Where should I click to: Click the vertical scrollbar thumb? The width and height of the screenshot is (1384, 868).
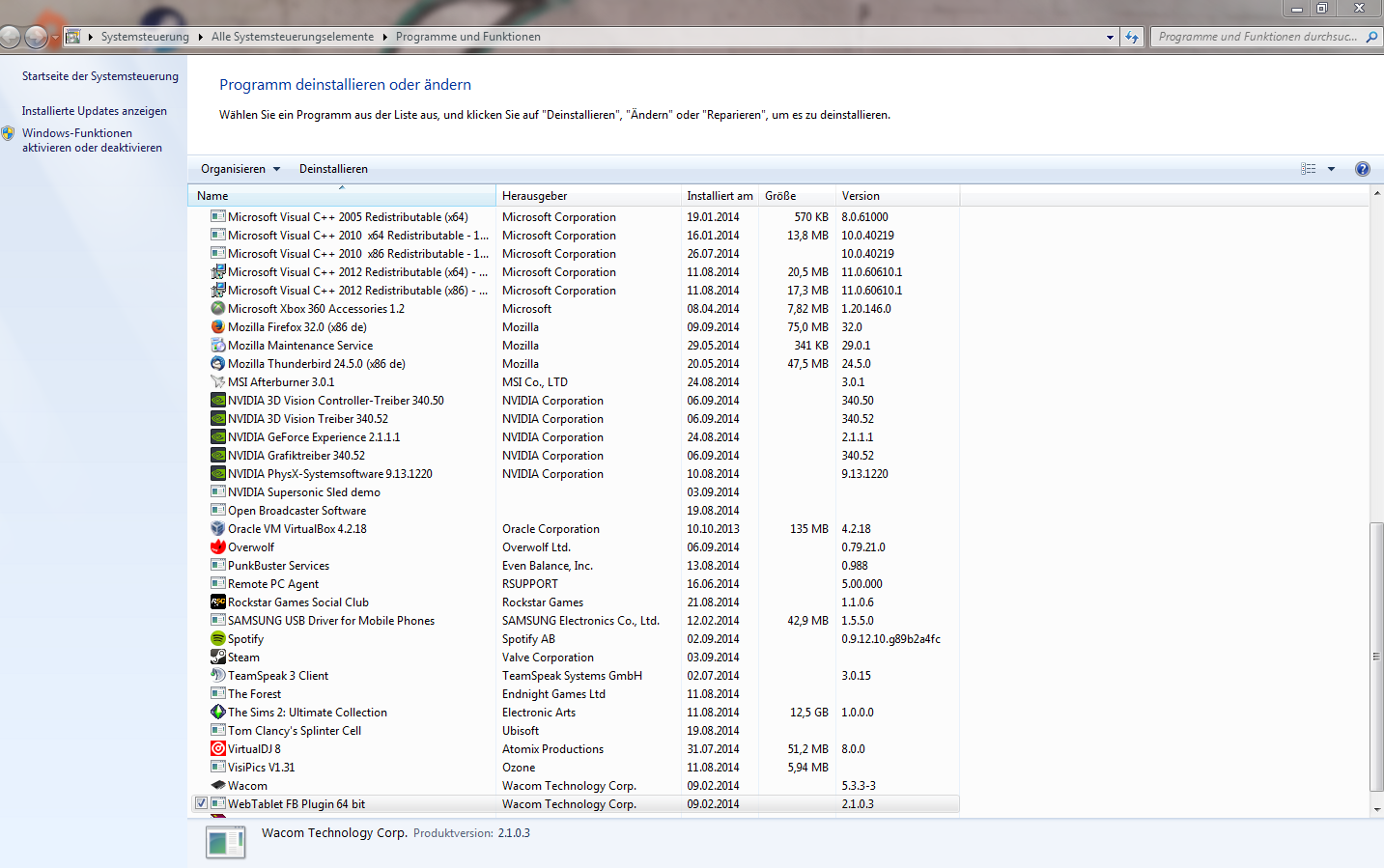tap(1376, 657)
